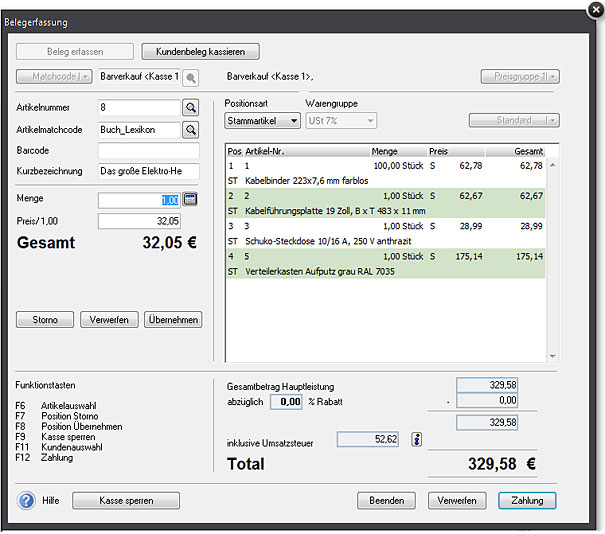The width and height of the screenshot is (605, 534).
Task: Click the Beleg erfassen button
Action: tap(75, 51)
